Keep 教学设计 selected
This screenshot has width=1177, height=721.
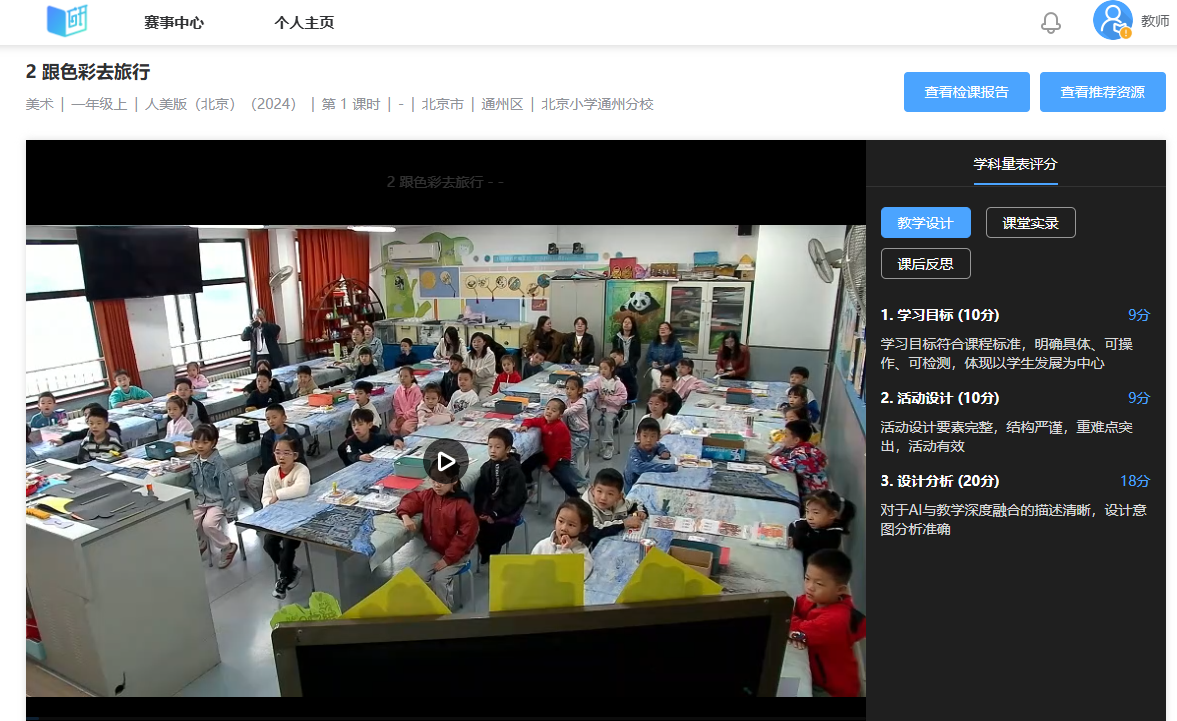click(925, 222)
